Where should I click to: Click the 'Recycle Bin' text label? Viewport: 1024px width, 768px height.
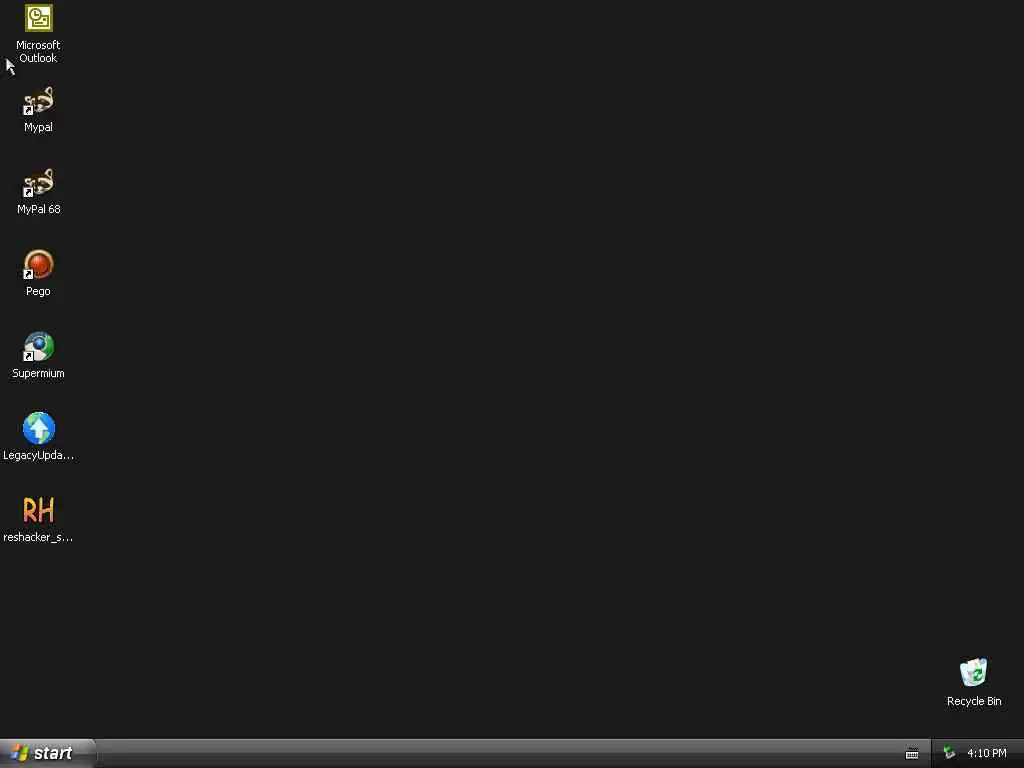coord(974,701)
